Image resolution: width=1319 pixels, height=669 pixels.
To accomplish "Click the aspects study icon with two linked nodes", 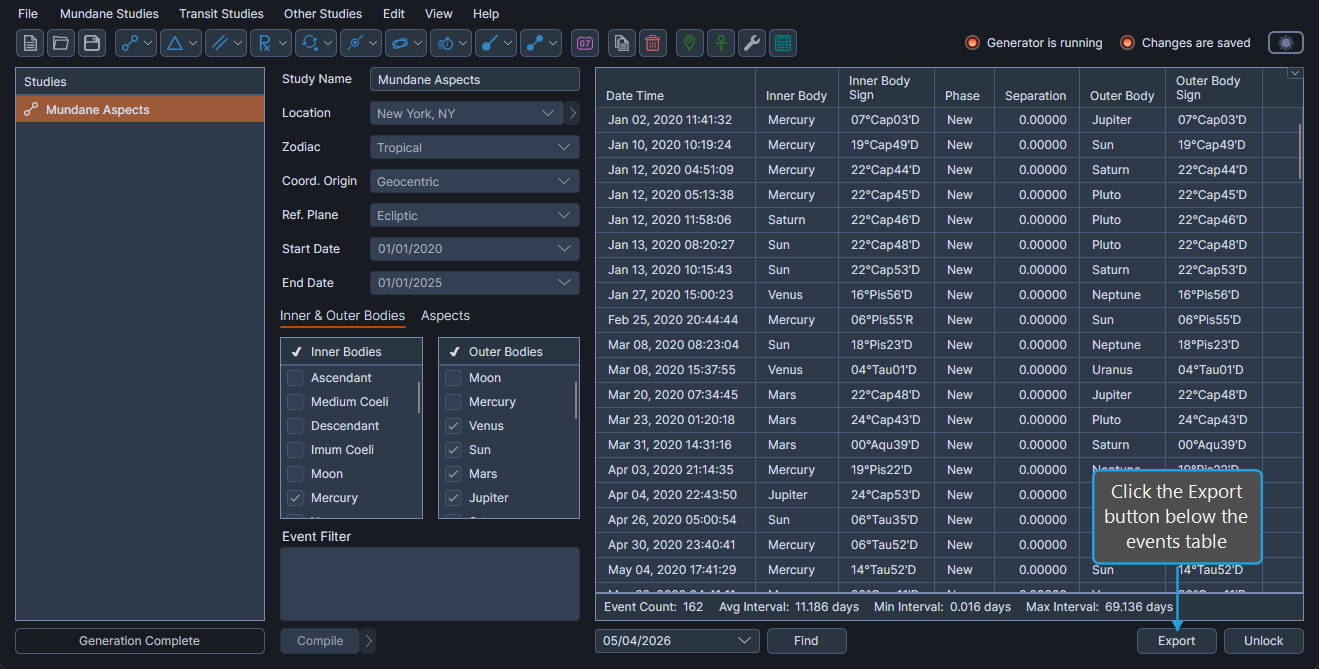I will tap(129, 43).
